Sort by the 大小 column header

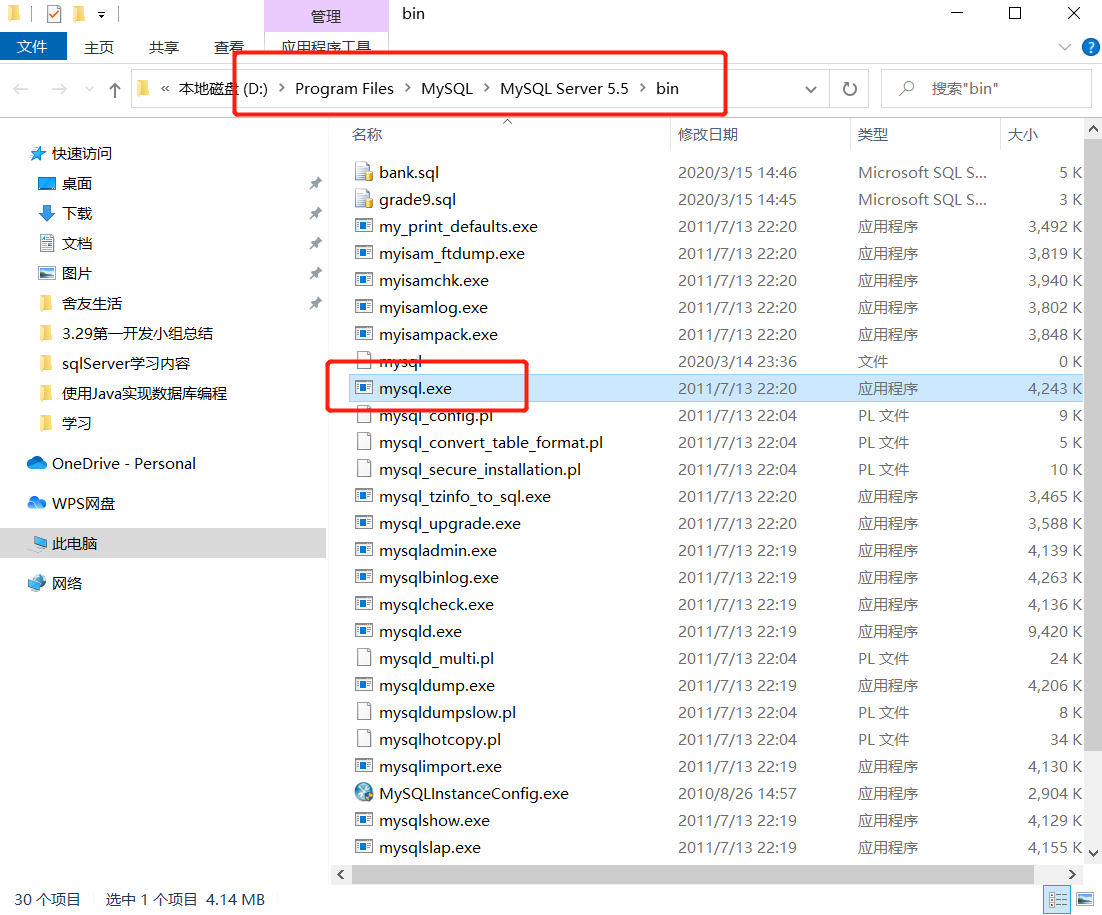tap(1023, 134)
